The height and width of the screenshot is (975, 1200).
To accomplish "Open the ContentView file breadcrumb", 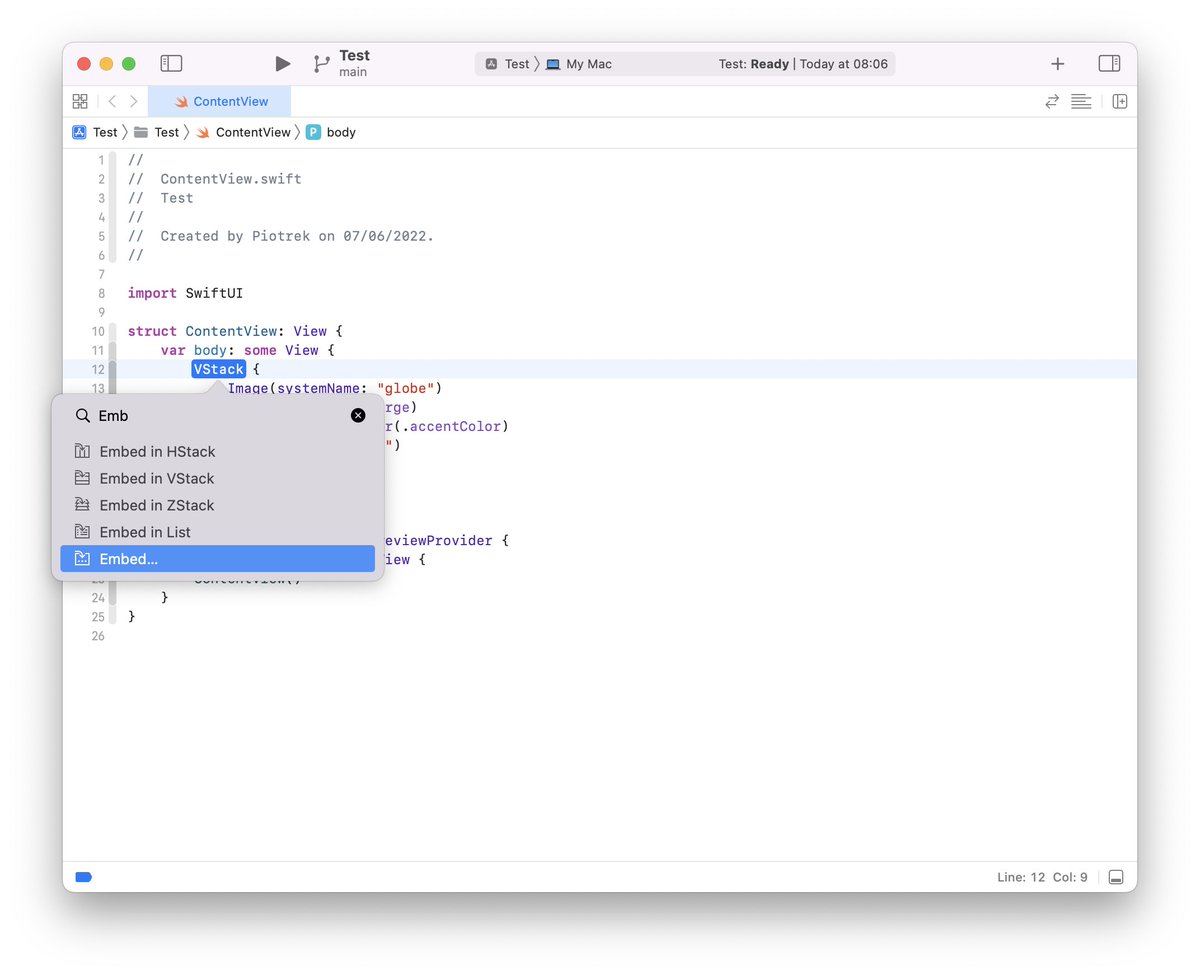I will 243,132.
